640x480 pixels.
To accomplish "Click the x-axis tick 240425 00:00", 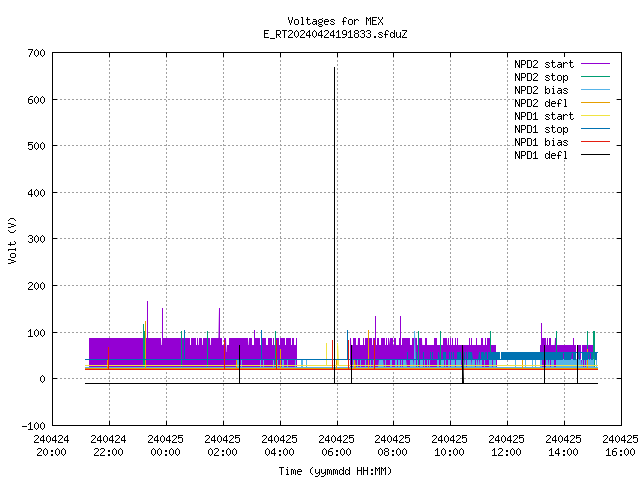I will point(165,446).
